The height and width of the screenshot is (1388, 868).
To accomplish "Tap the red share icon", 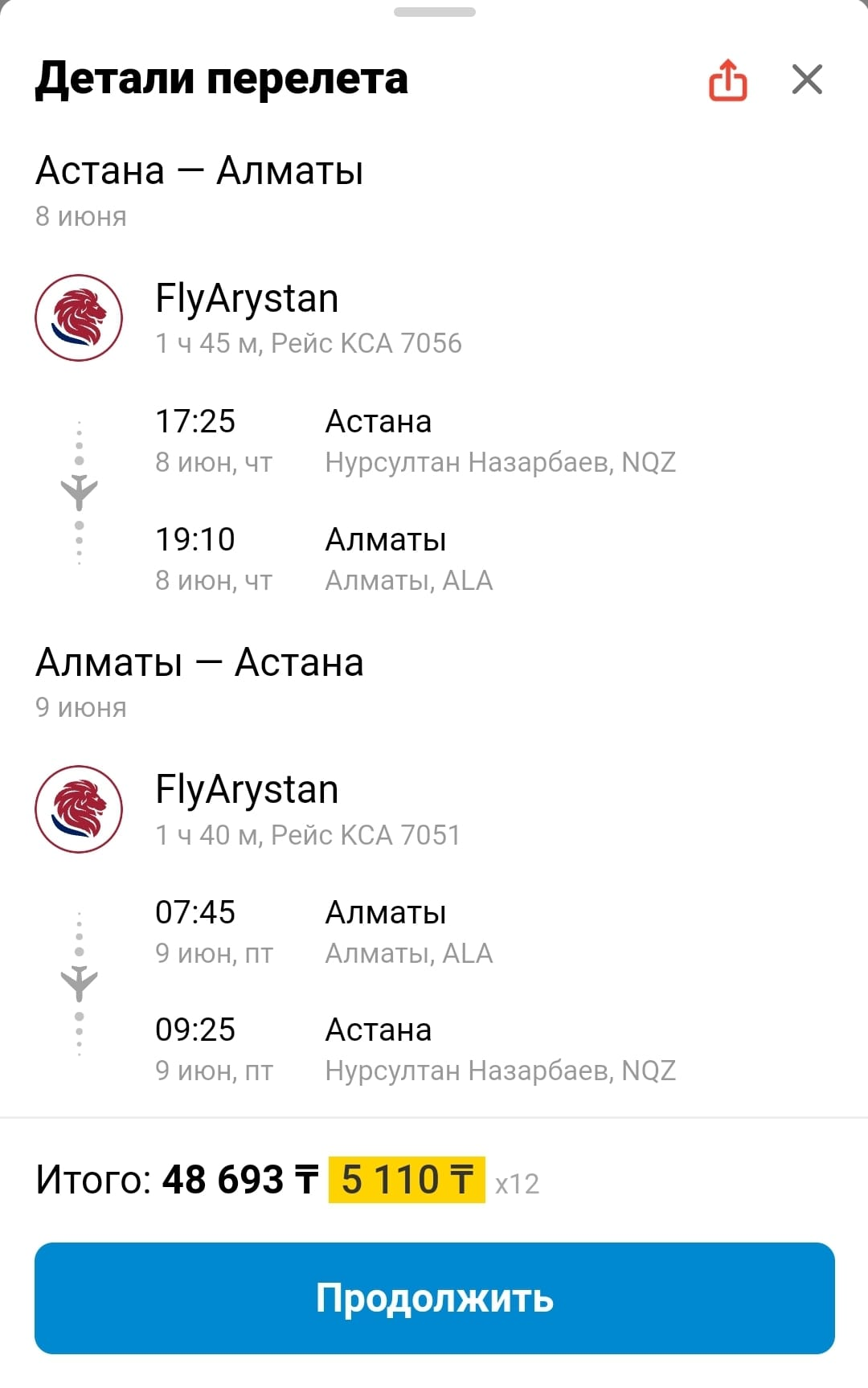I will tap(728, 80).
